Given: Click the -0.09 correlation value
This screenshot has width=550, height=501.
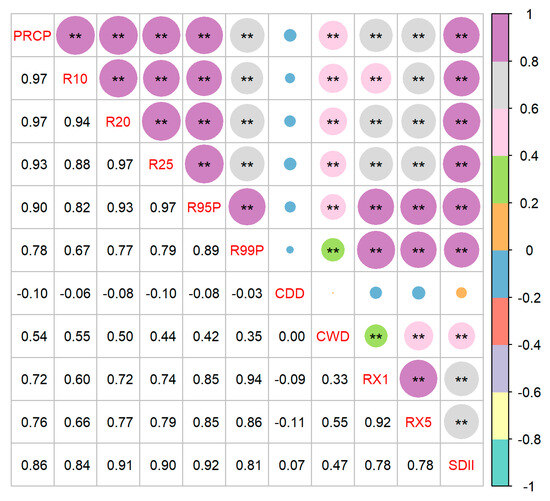Looking at the screenshot, I should 290,380.
